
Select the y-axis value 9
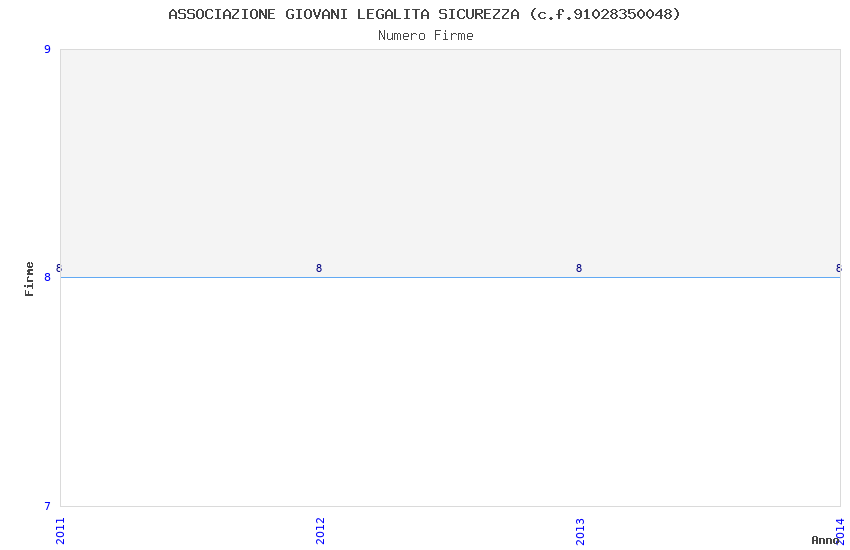click(x=47, y=49)
